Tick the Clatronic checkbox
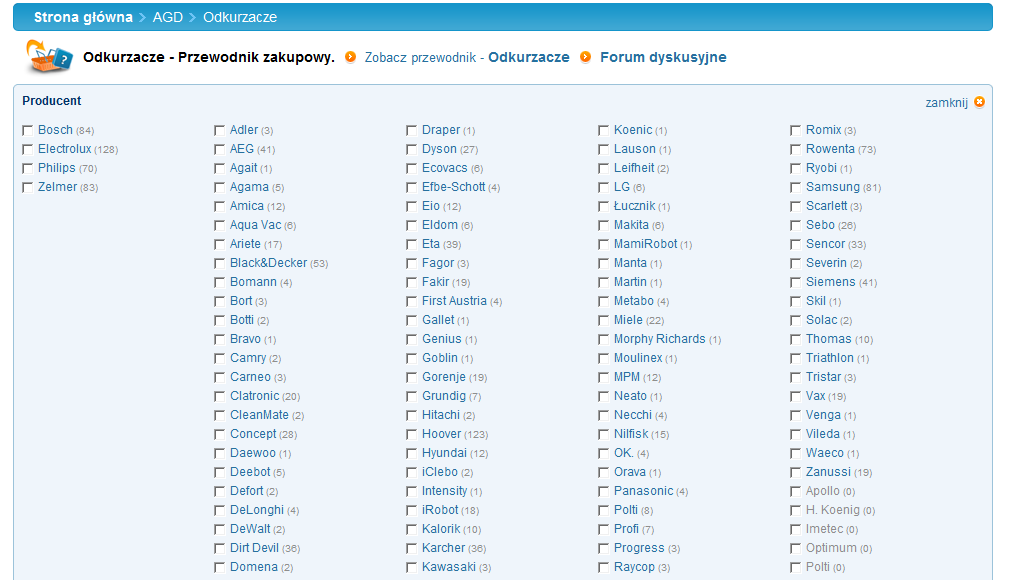The image size is (1019, 580). 219,397
